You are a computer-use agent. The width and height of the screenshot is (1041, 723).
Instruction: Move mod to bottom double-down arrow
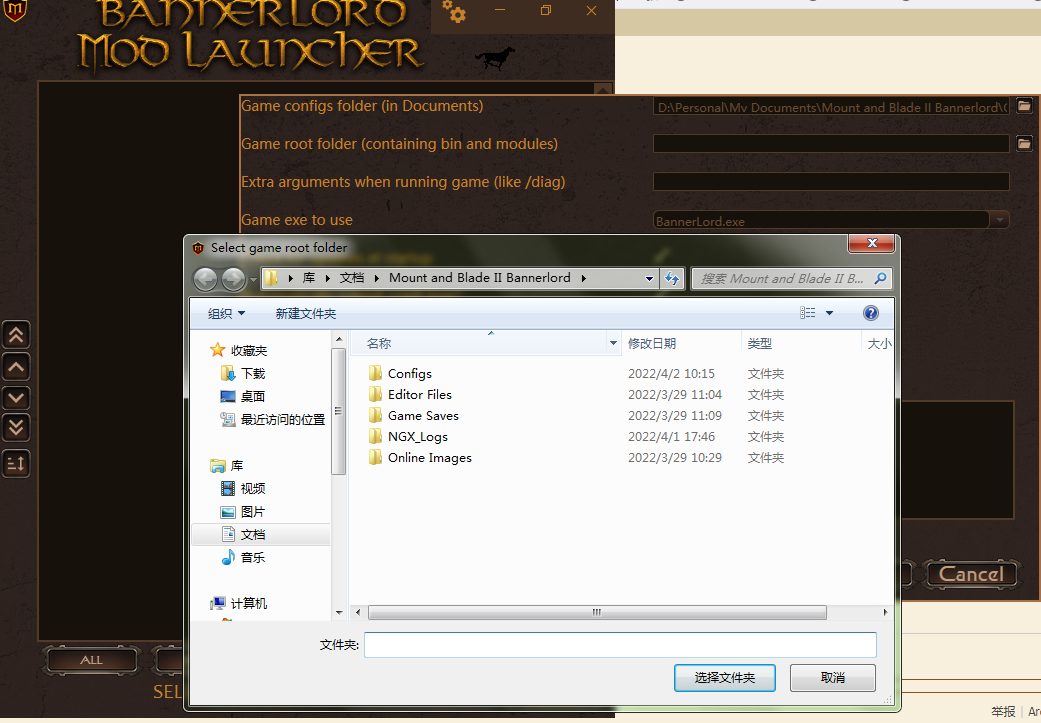pos(16,428)
